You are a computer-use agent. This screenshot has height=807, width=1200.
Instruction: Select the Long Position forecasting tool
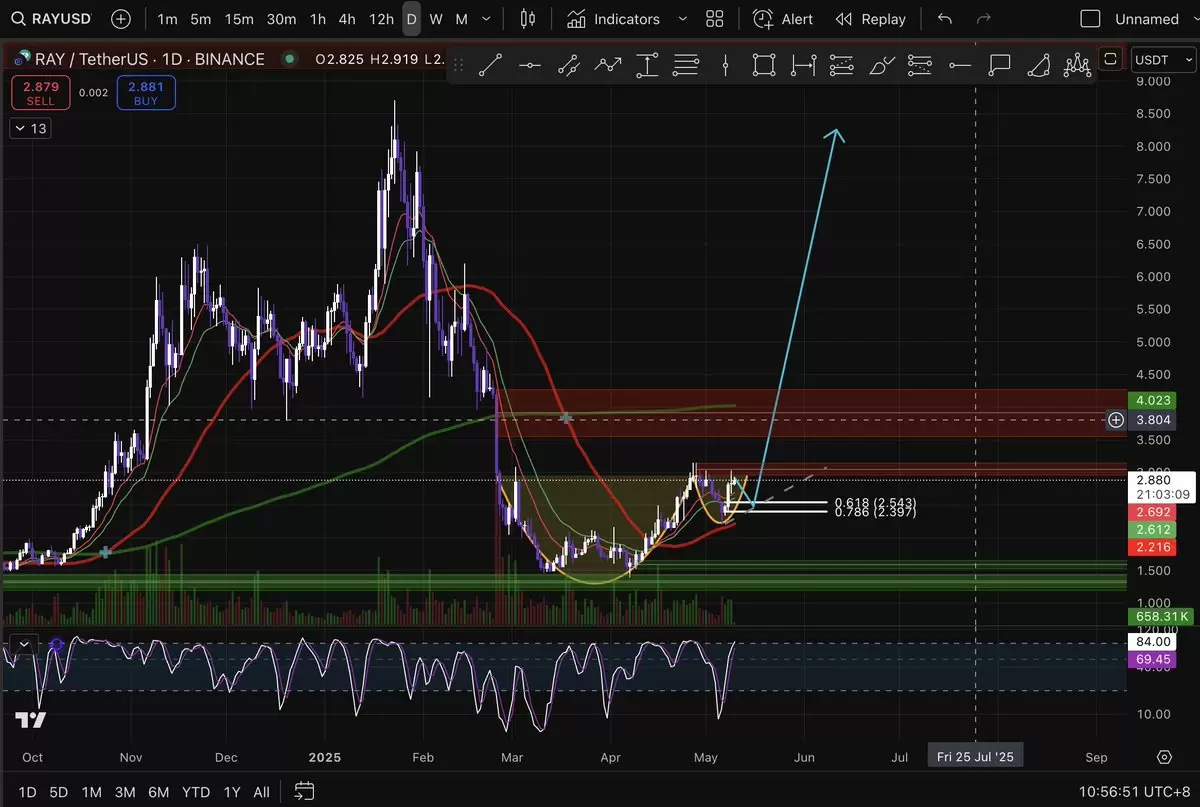coord(842,66)
